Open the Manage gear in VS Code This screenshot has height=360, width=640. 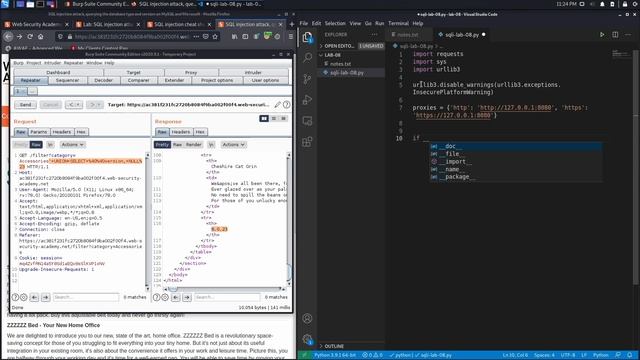pos(307,339)
